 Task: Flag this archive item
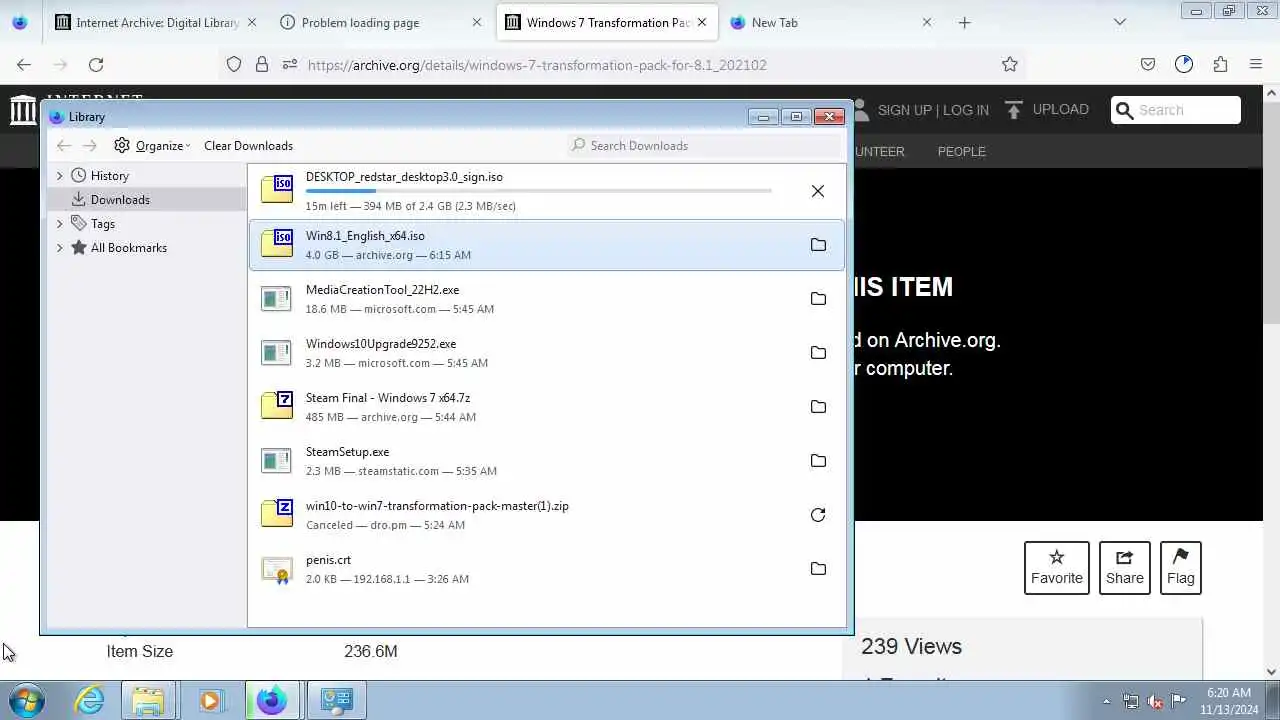tap(1181, 568)
